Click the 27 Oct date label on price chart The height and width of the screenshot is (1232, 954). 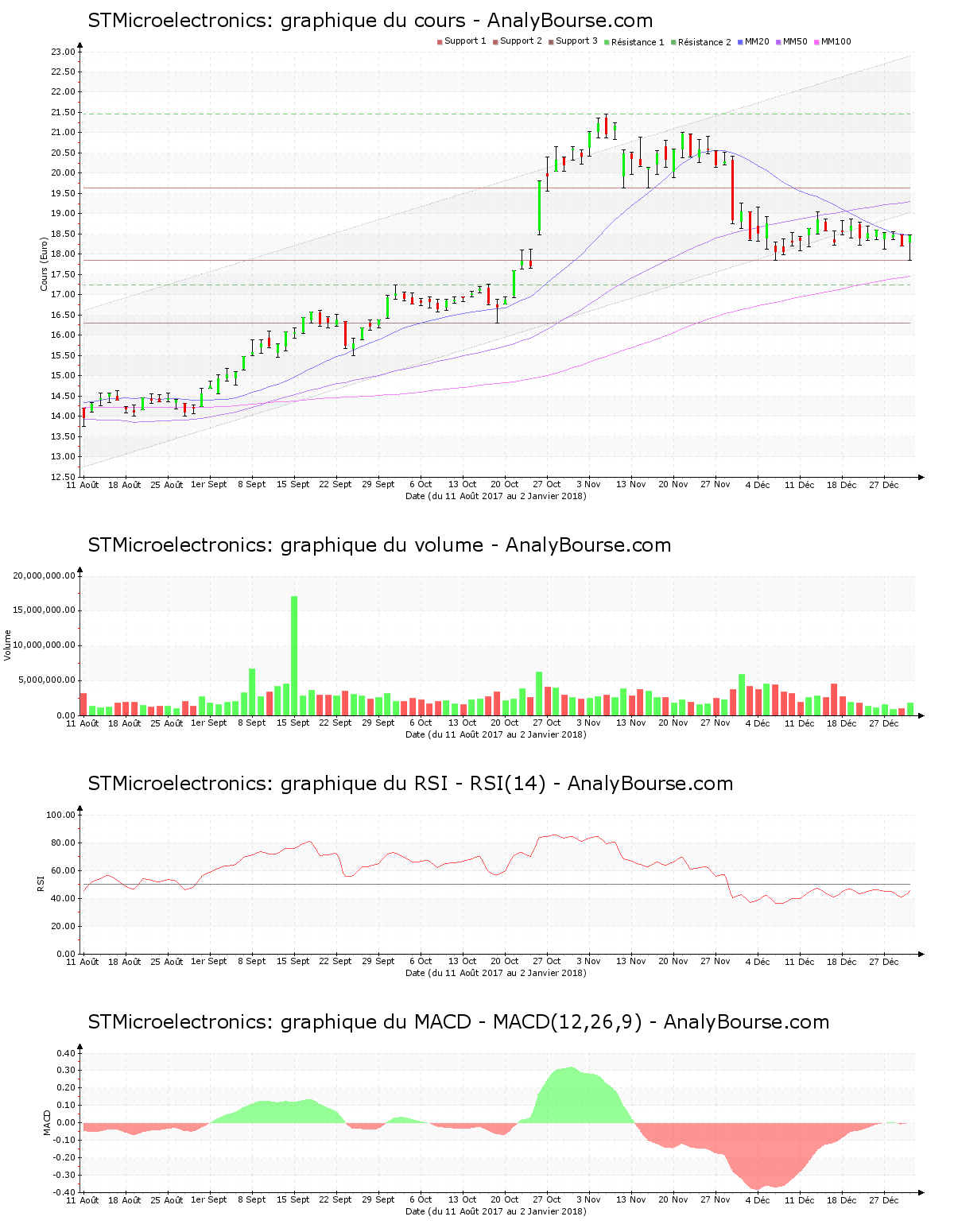tap(547, 484)
